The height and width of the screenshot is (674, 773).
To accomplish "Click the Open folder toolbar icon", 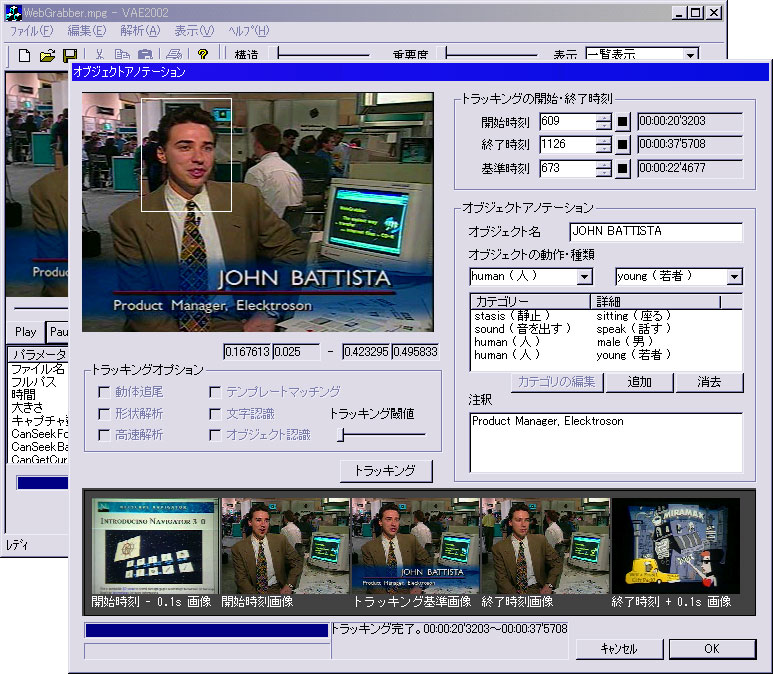I will [x=47, y=55].
